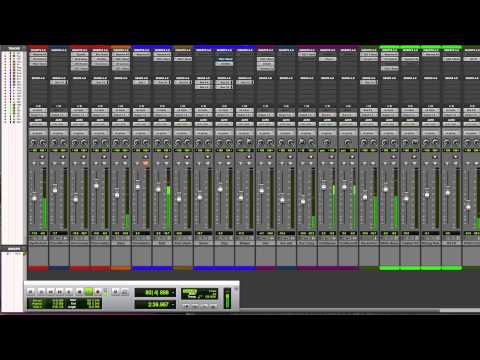Open the sub counter format dropdown arrow
480x360 pixels.
173,305
